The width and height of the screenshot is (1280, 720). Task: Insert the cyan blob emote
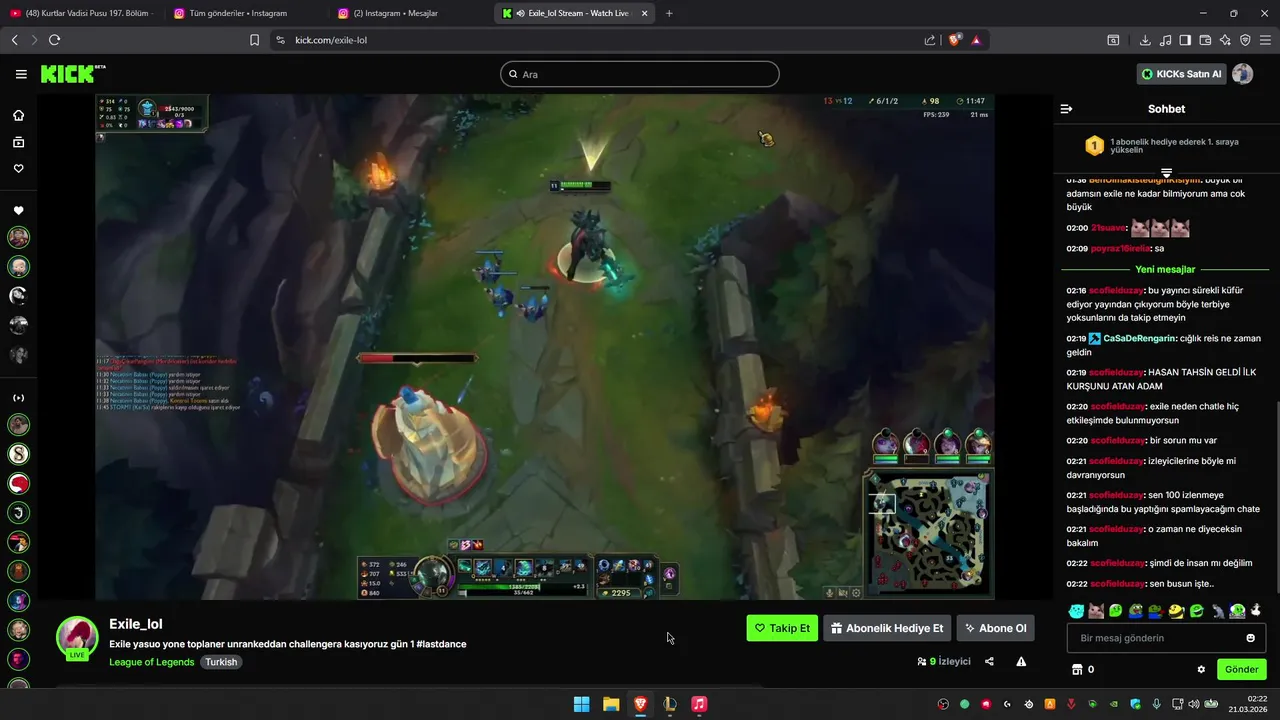point(1076,610)
